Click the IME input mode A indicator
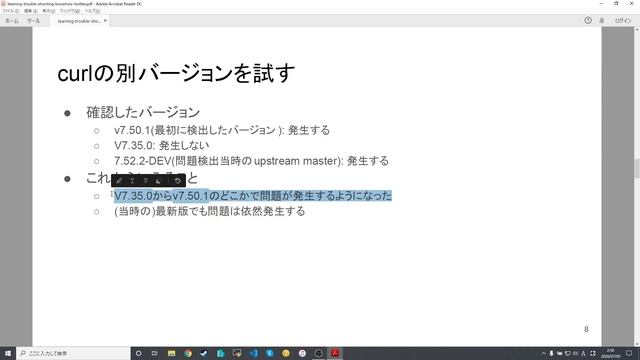The height and width of the screenshot is (360, 640). coord(583,353)
